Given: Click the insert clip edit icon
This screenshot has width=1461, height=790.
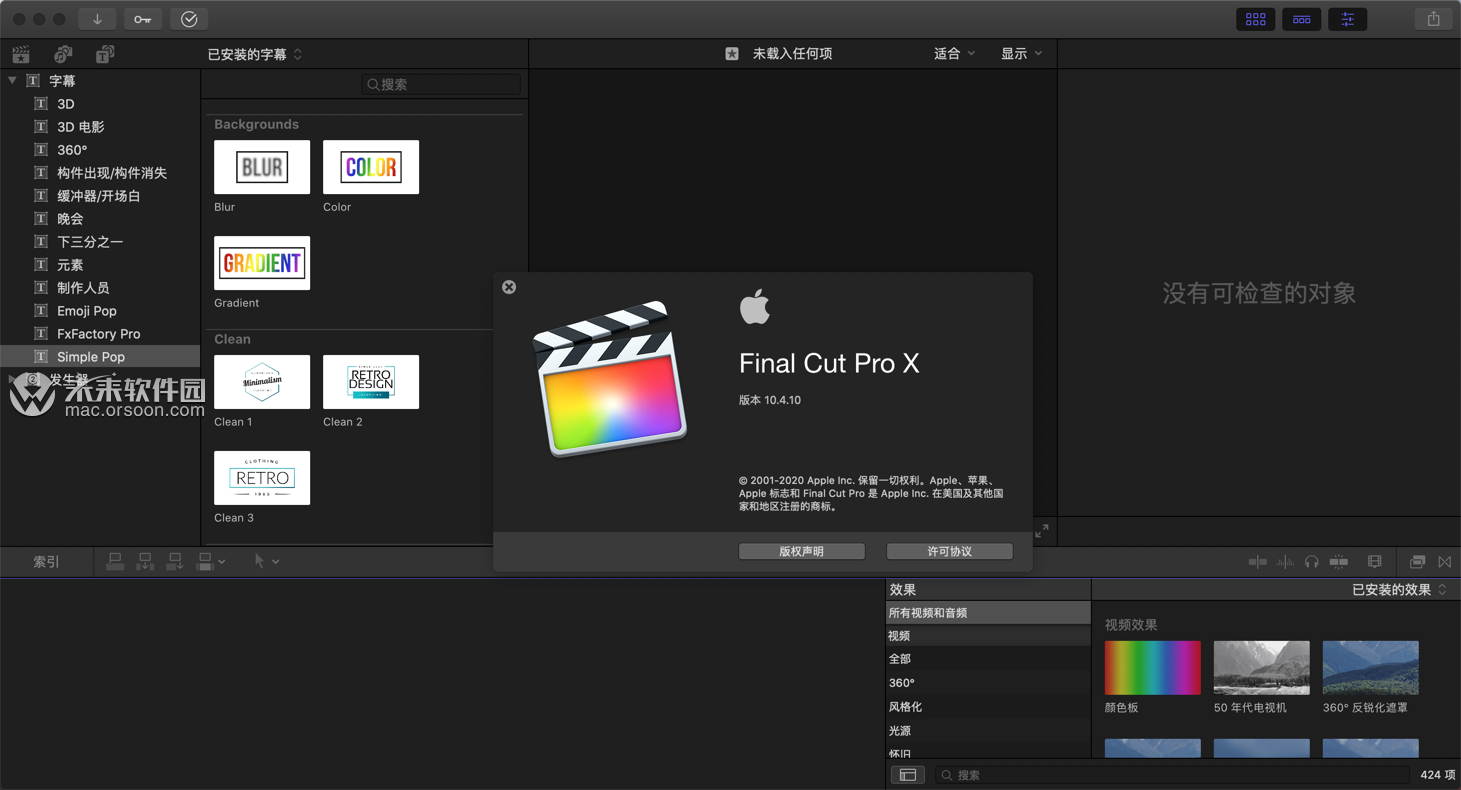Looking at the screenshot, I should [145, 562].
